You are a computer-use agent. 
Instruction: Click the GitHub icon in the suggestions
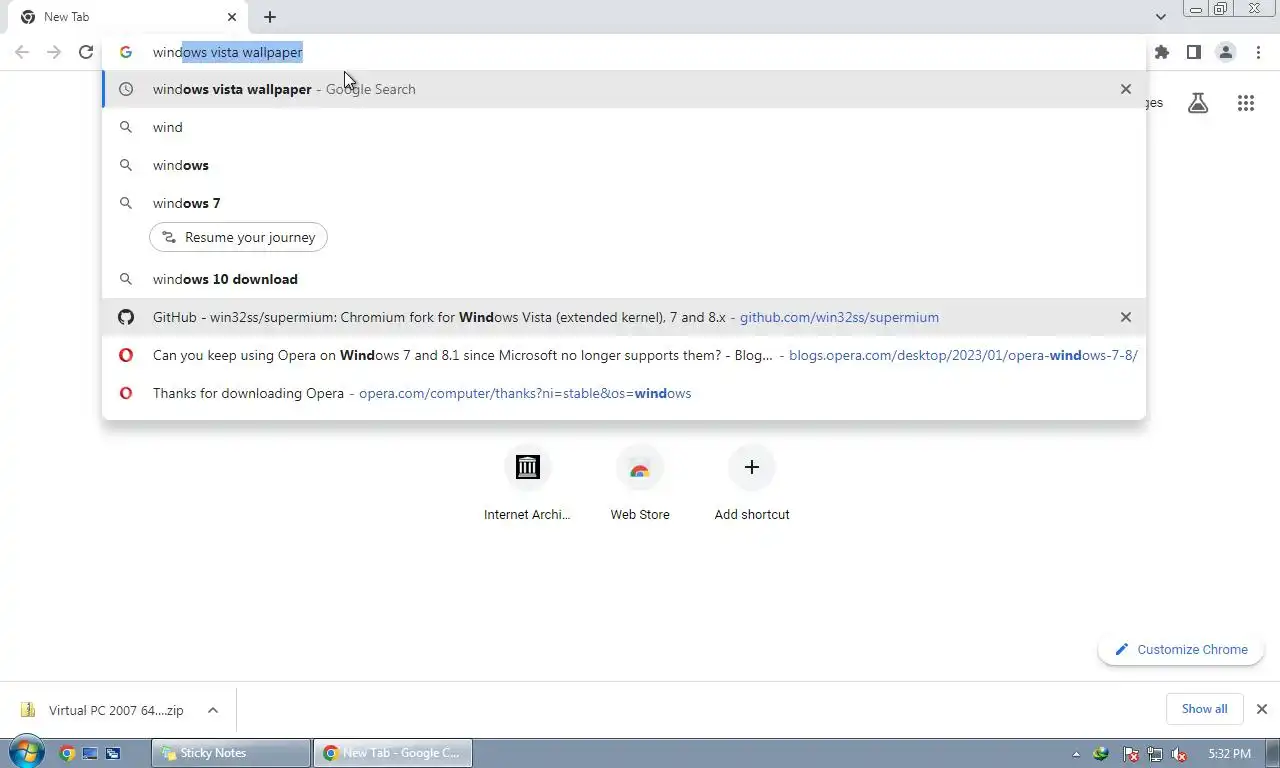coord(126,317)
